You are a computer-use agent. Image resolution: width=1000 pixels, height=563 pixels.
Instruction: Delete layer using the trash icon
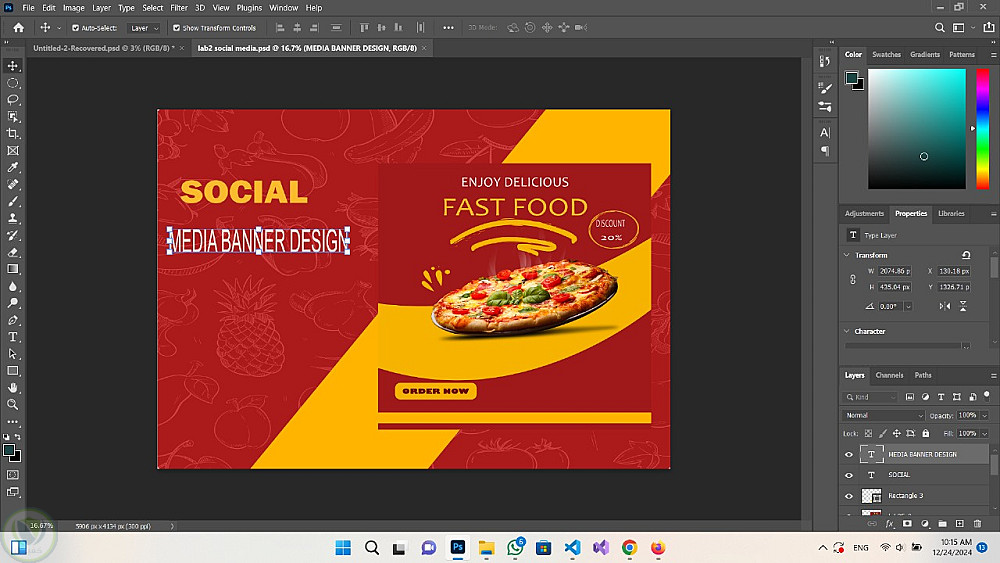click(x=977, y=523)
